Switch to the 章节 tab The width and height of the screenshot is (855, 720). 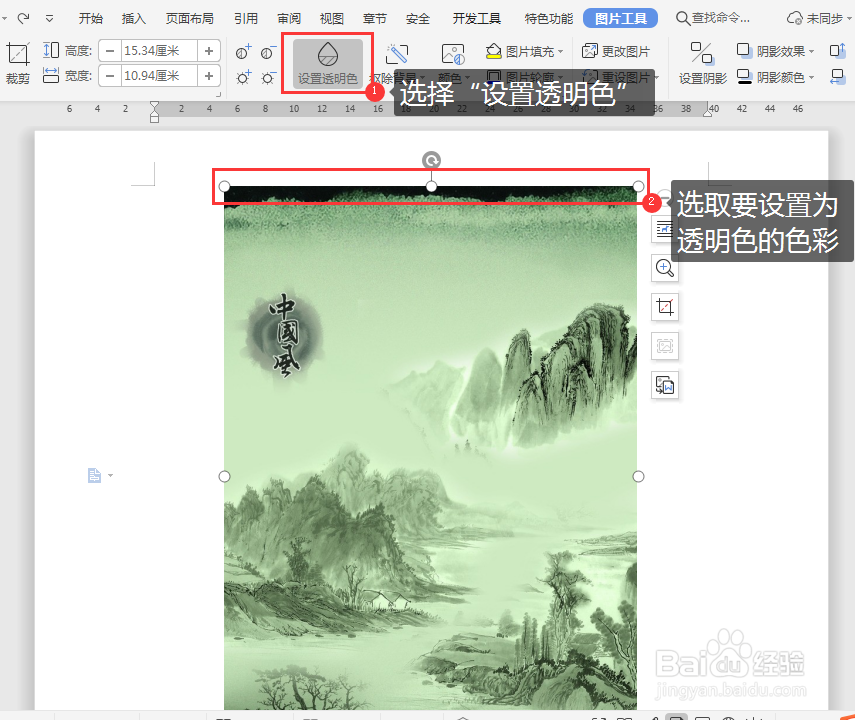pos(375,19)
